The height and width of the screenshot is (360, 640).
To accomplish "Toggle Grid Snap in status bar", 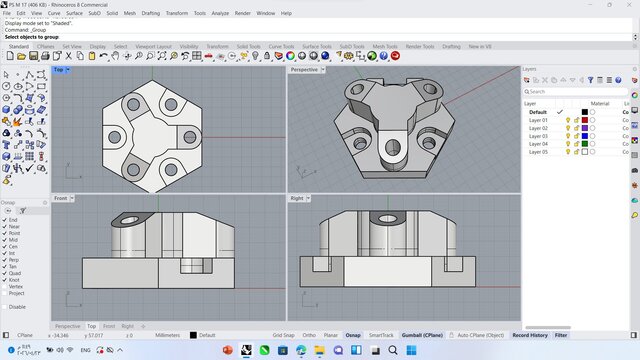I will pyautogui.click(x=283, y=335).
